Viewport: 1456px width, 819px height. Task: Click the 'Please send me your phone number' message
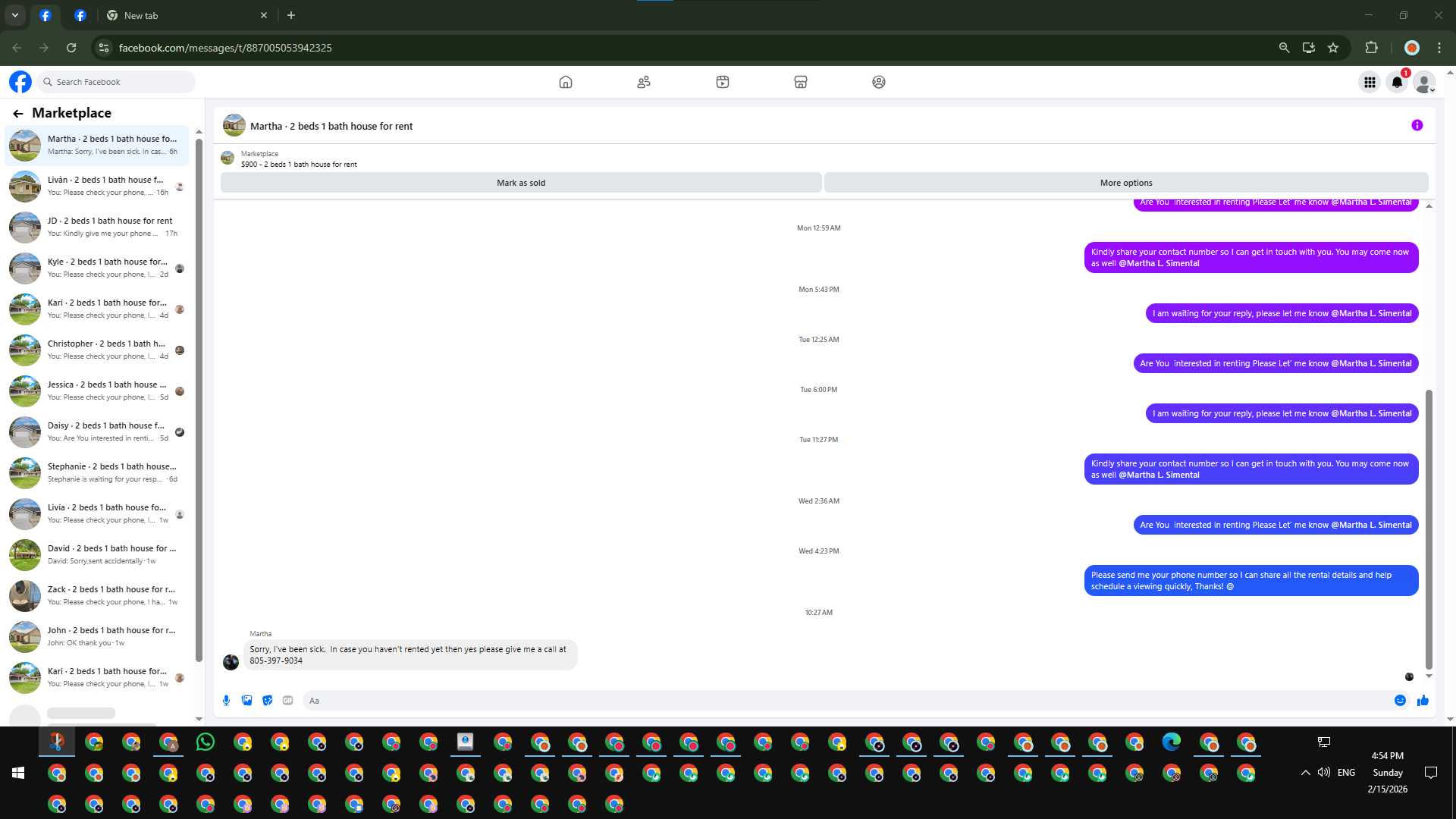click(x=1251, y=581)
